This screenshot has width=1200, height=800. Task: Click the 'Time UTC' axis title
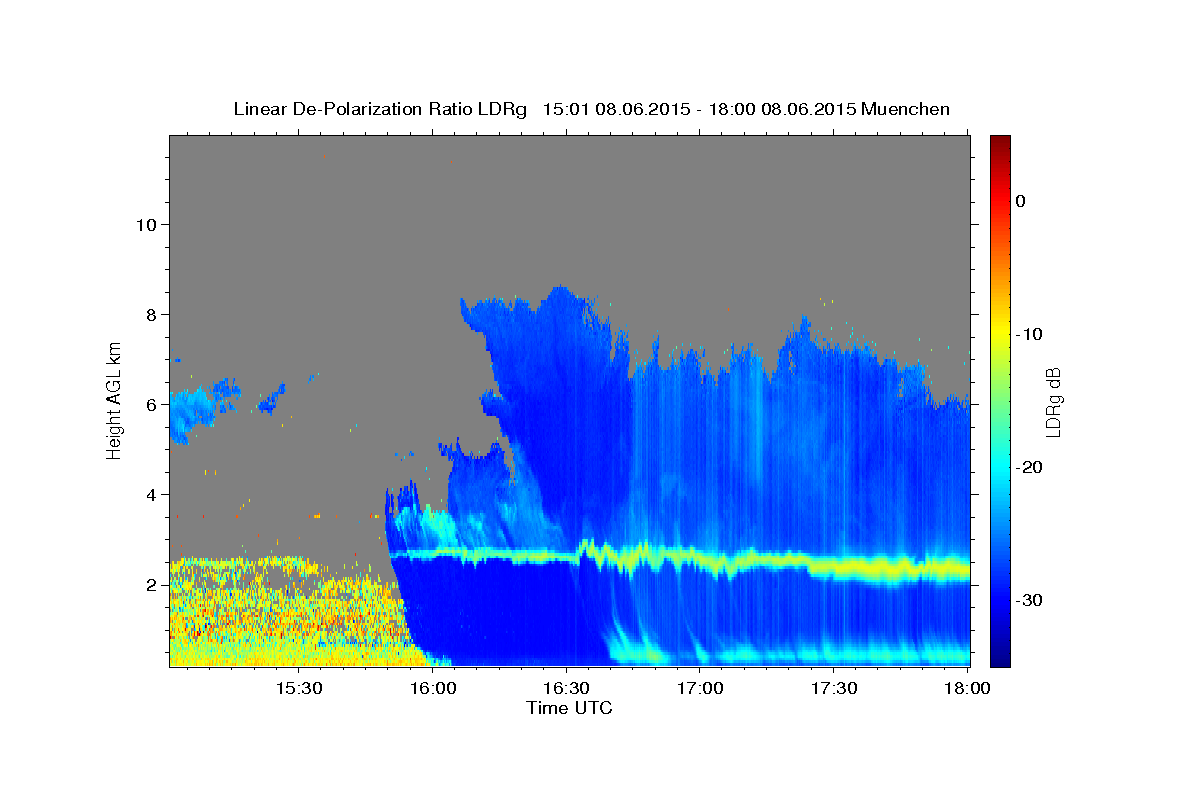[x=569, y=708]
